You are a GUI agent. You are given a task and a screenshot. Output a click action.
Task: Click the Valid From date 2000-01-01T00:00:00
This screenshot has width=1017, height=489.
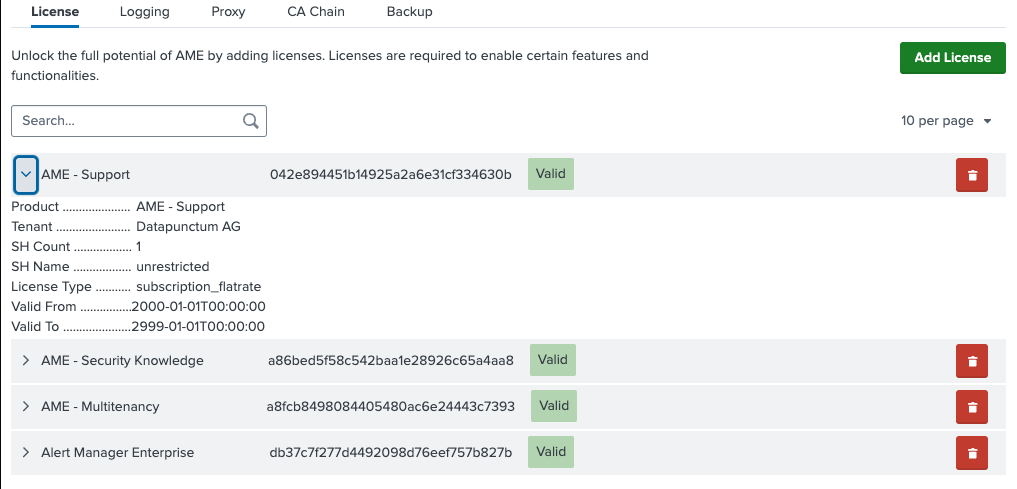click(x=198, y=307)
